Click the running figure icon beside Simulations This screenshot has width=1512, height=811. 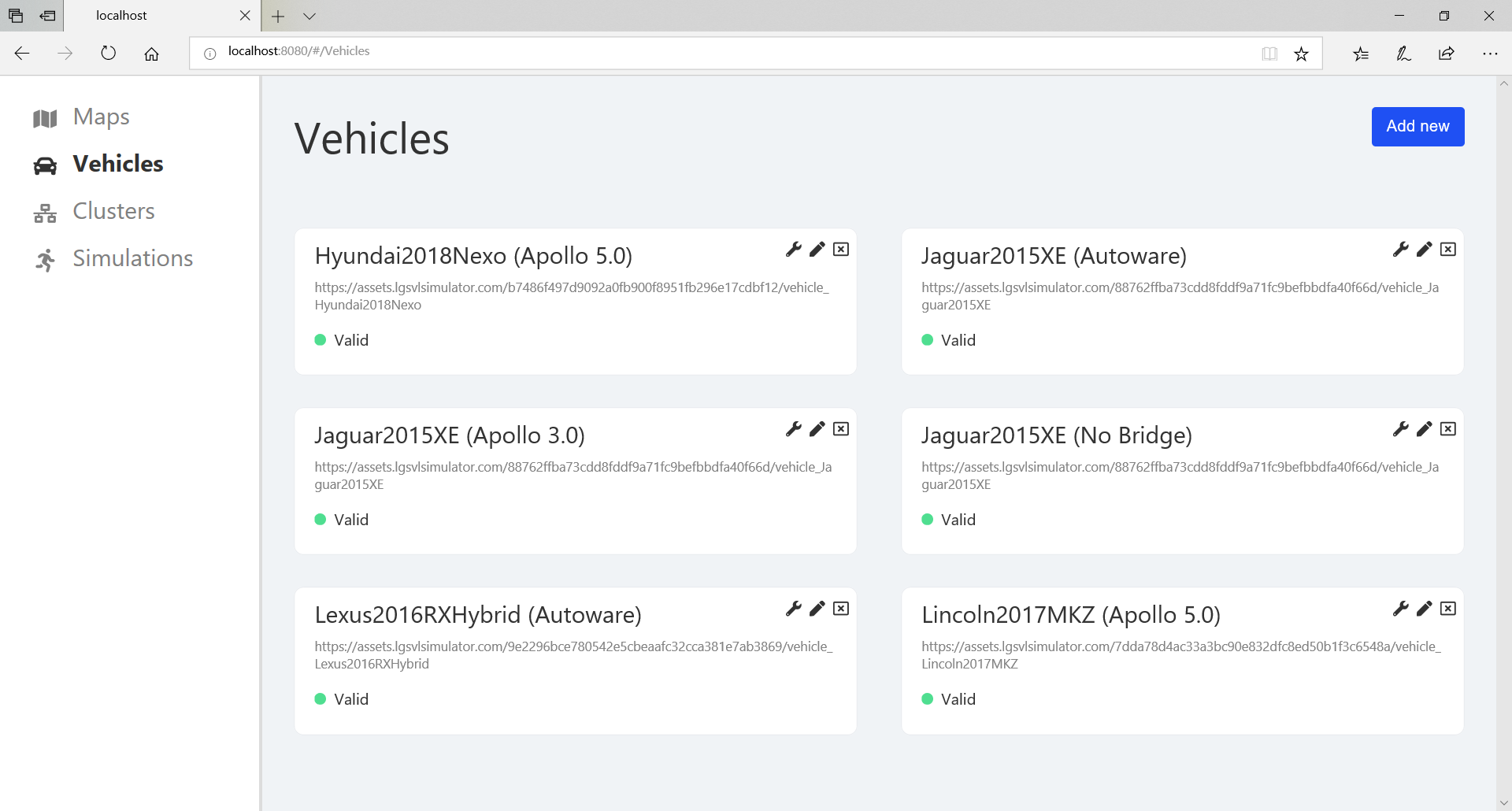(45, 260)
